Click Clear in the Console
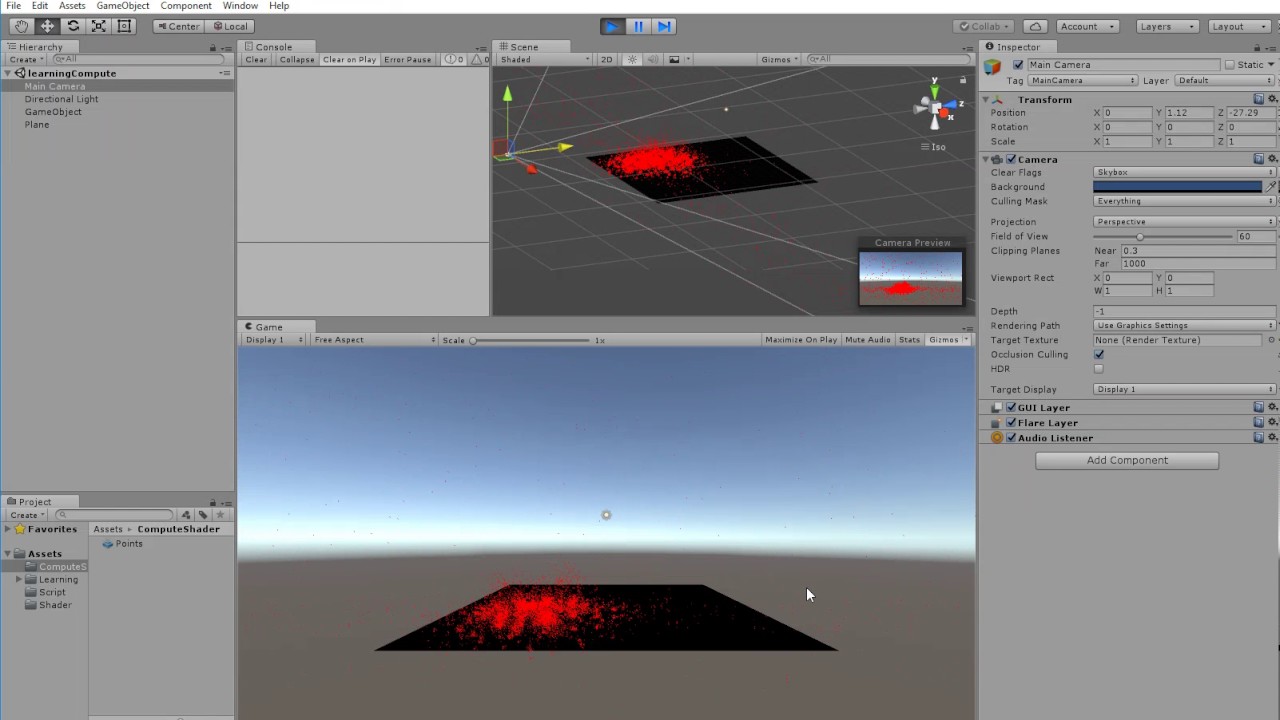 click(256, 59)
